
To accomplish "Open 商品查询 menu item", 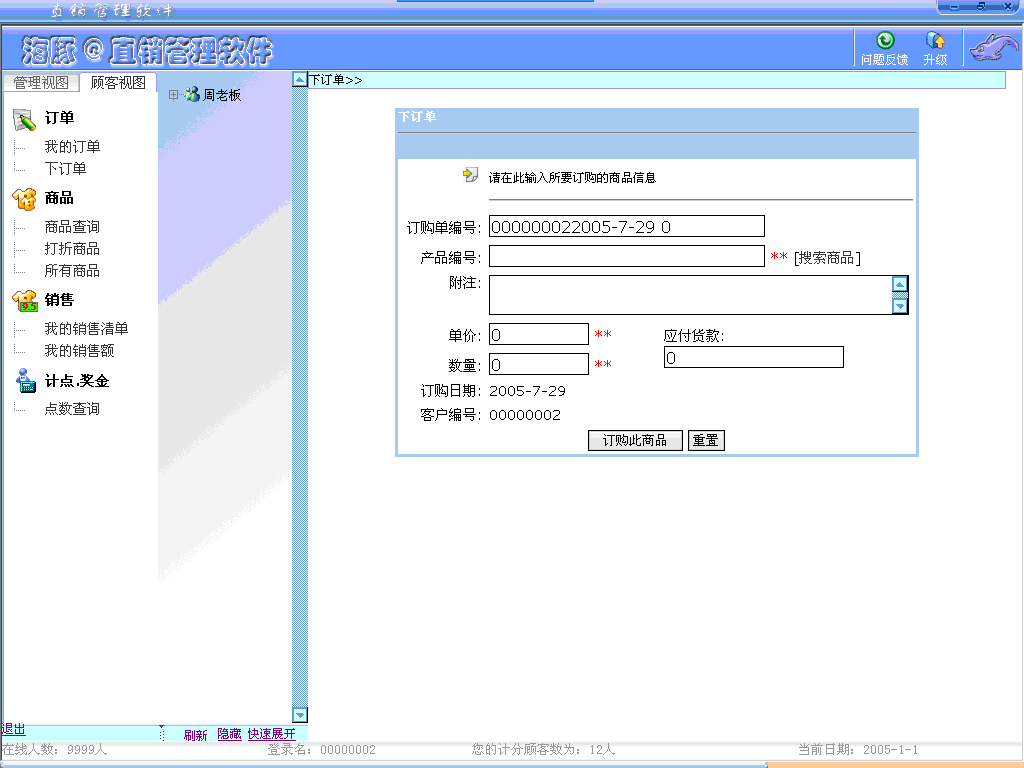I will click(x=72, y=227).
